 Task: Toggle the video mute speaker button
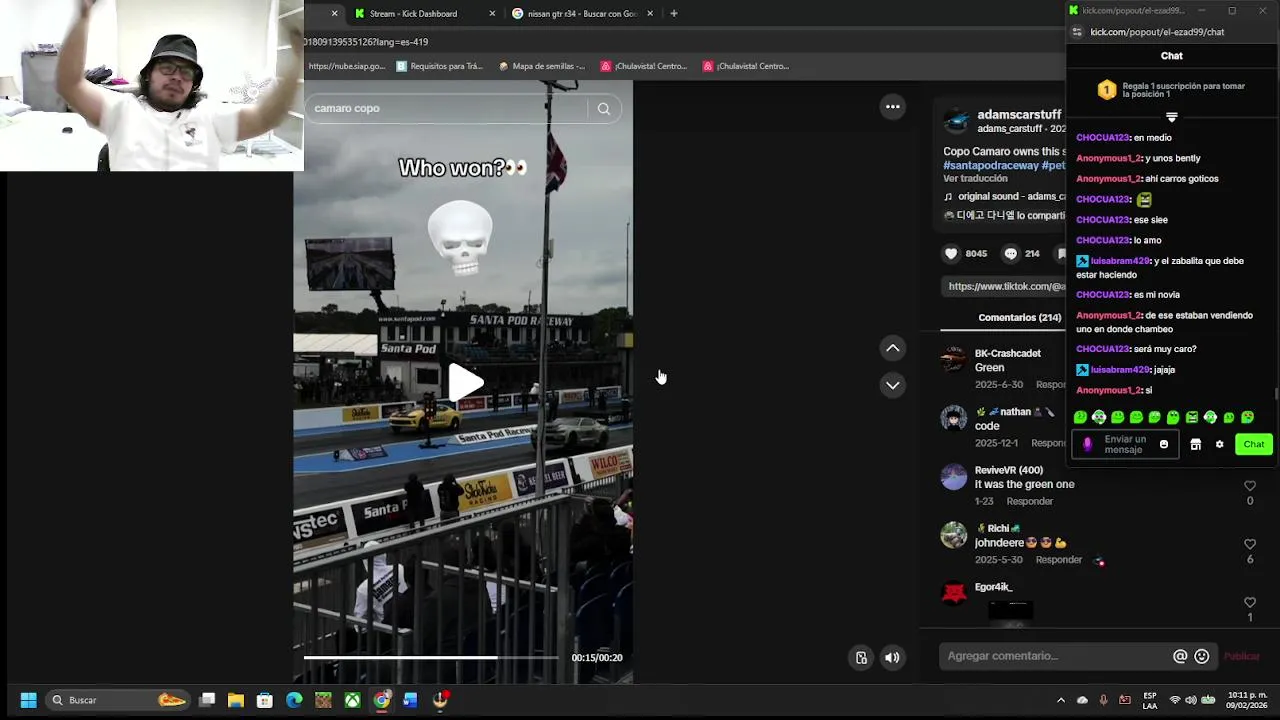click(x=892, y=657)
